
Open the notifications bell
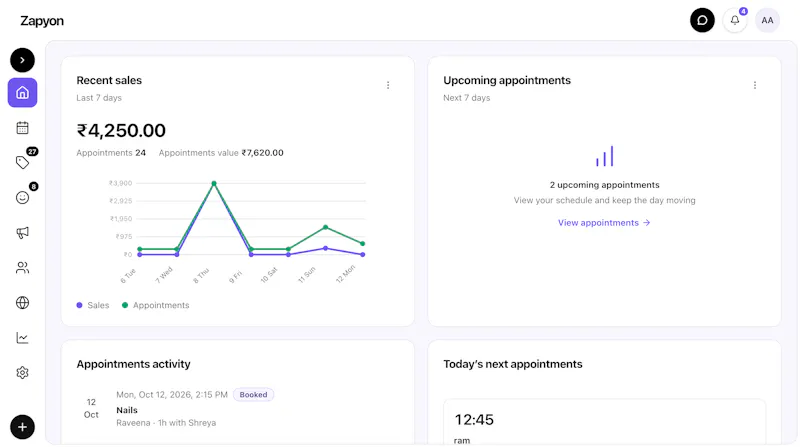click(735, 20)
